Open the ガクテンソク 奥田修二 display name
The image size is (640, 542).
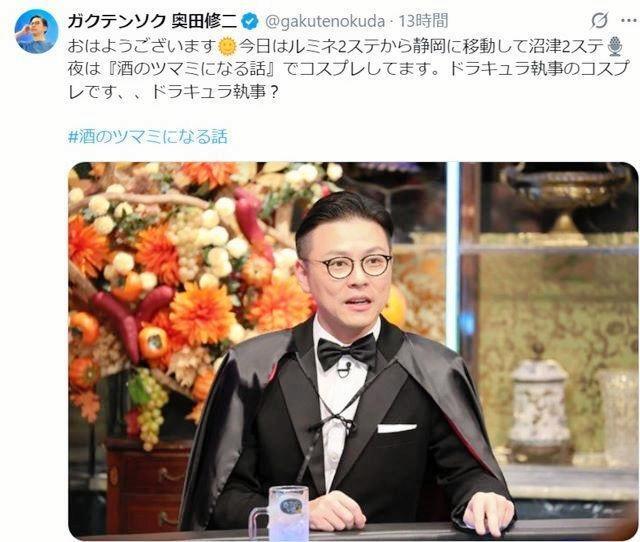click(x=152, y=21)
